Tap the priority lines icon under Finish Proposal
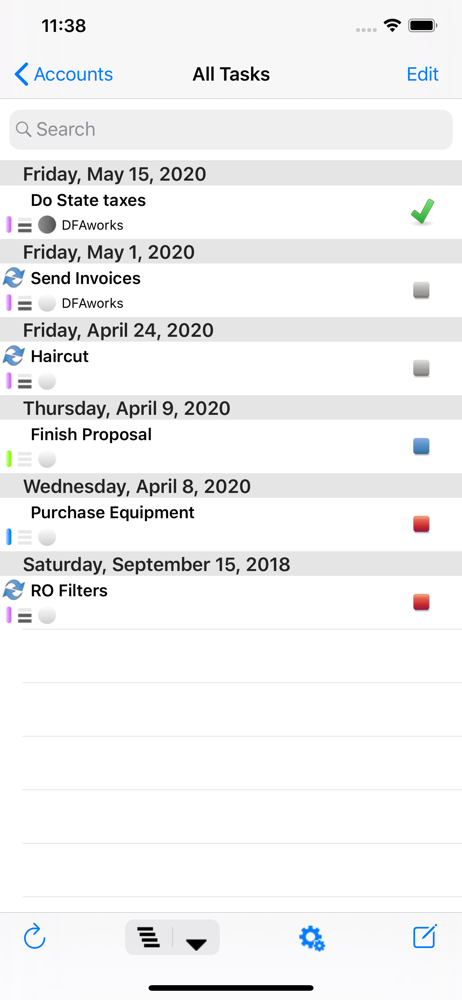The width and height of the screenshot is (462, 1000). click(x=25, y=459)
